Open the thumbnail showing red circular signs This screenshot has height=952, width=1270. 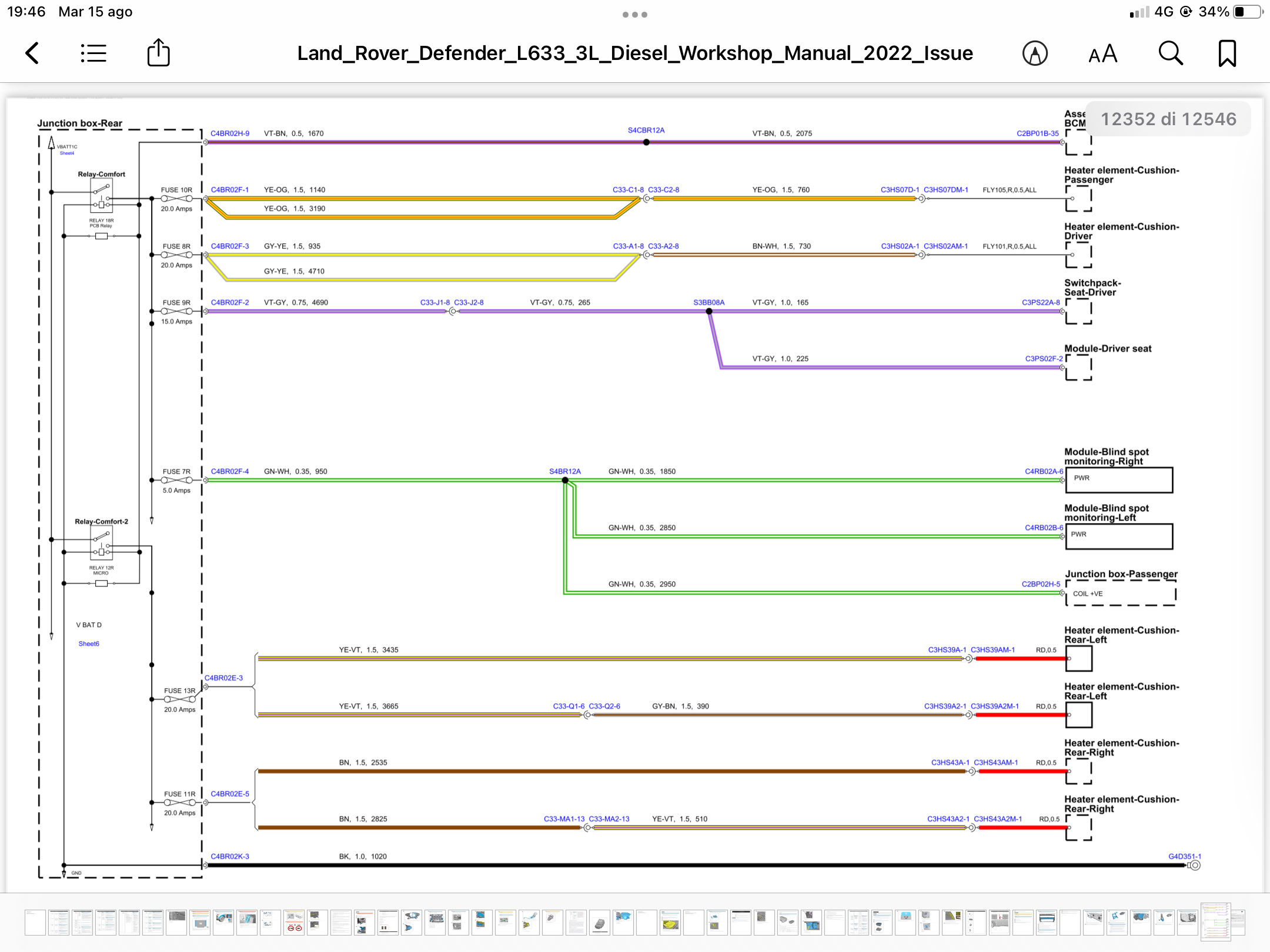(295, 922)
